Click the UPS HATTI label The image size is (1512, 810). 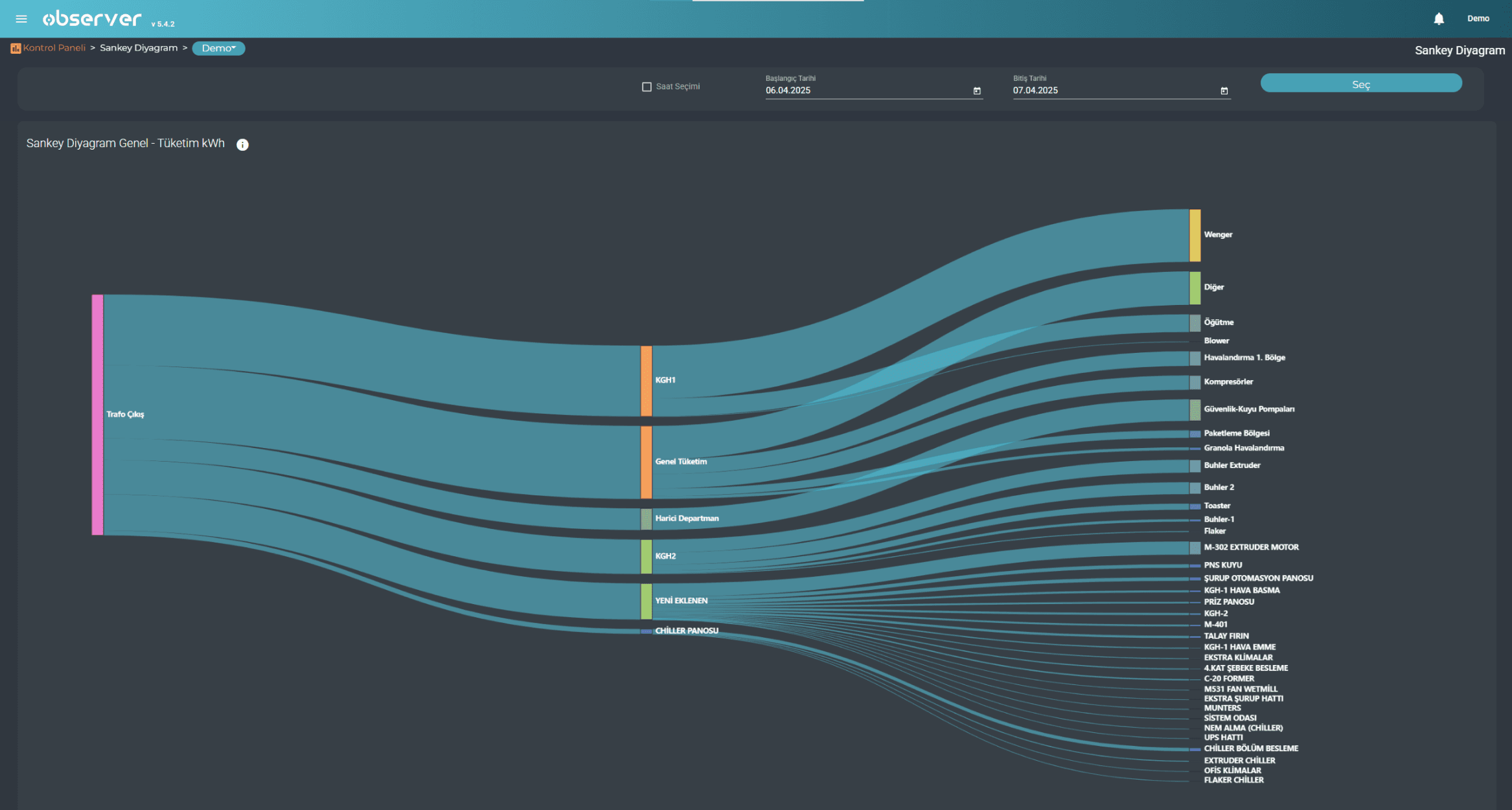tap(1223, 737)
